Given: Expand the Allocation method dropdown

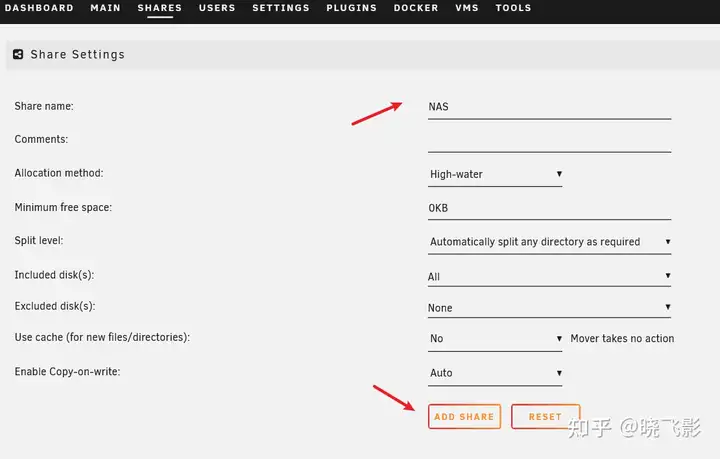Looking at the screenshot, I should [495, 174].
